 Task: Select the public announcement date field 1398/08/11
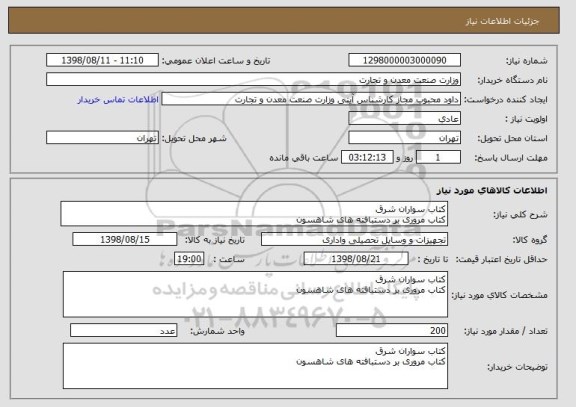102,60
